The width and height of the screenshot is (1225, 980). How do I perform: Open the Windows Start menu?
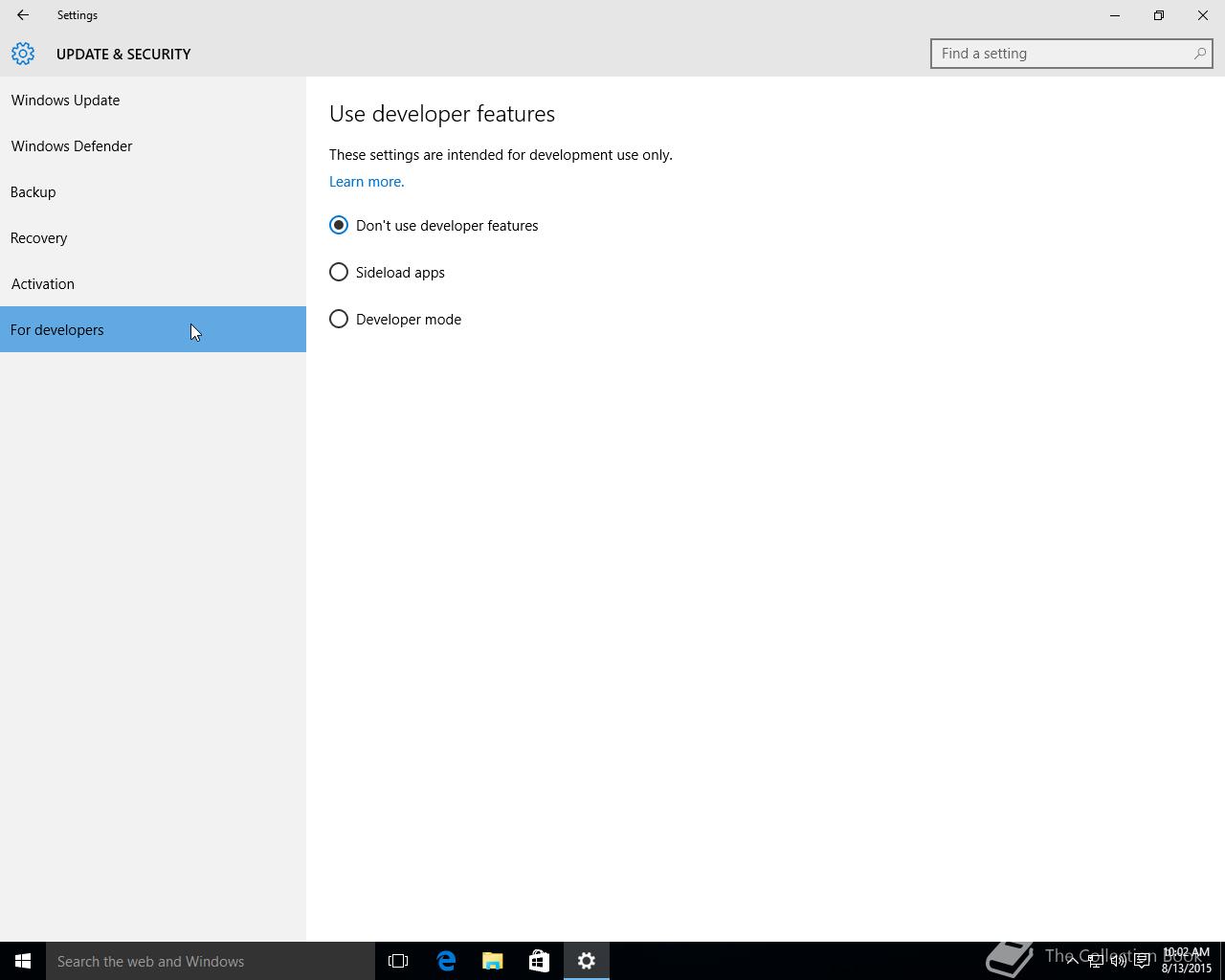pyautogui.click(x=23, y=961)
